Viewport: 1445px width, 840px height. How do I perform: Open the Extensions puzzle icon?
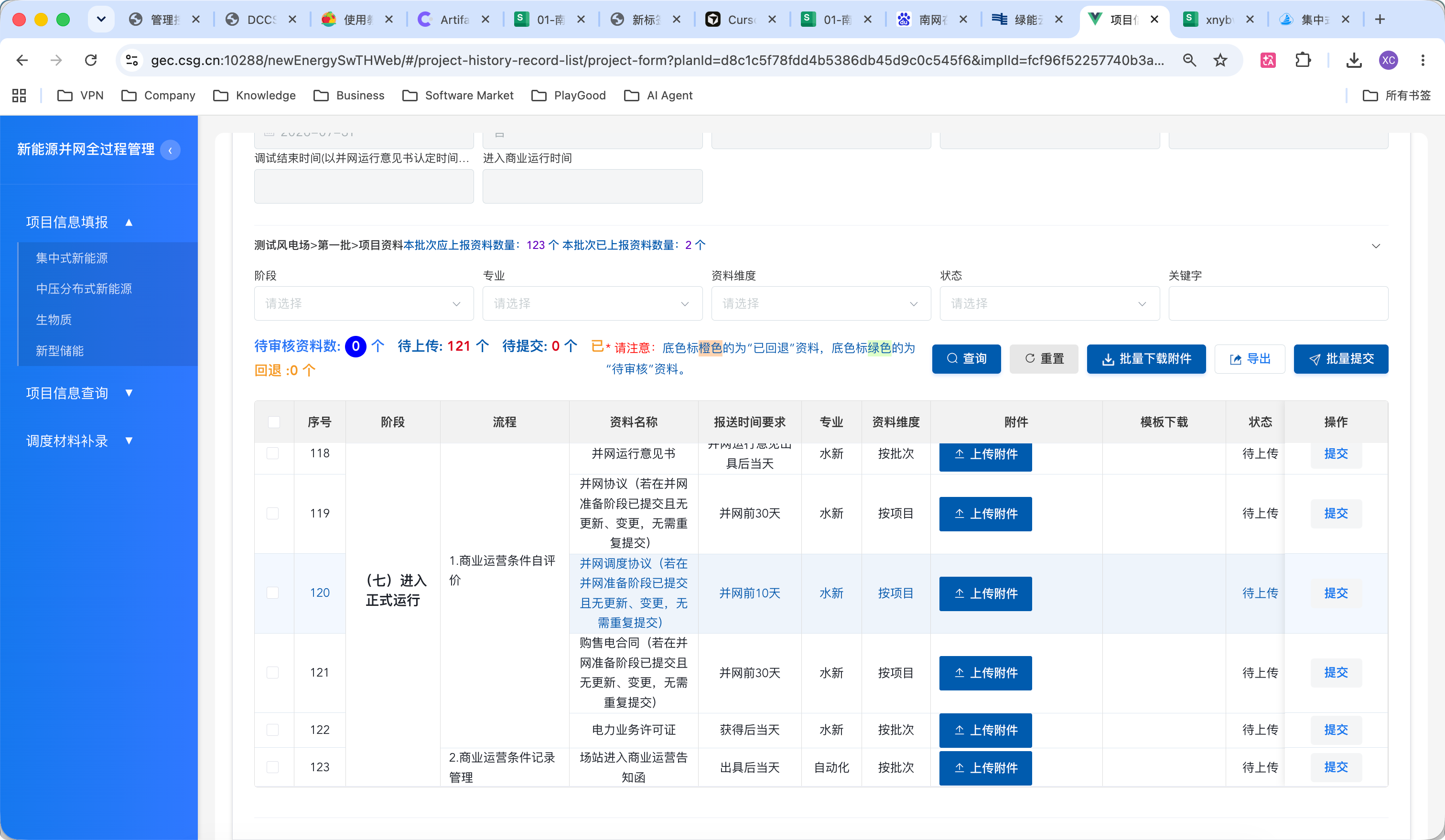click(1304, 60)
